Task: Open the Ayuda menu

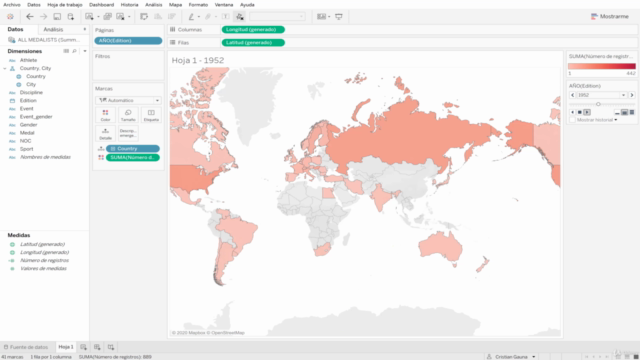Action: coord(247,5)
